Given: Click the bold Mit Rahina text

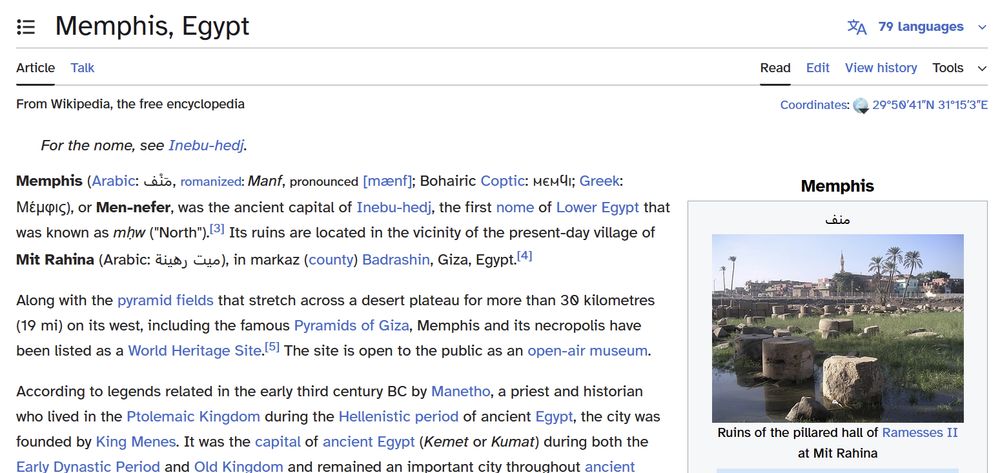Looking at the screenshot, I should coord(55,259).
